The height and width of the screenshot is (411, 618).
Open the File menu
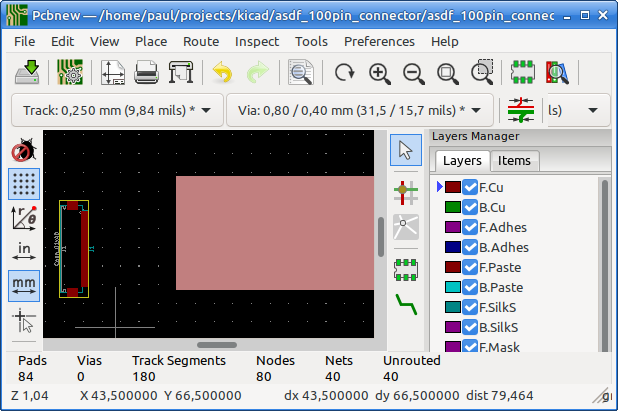point(24,41)
